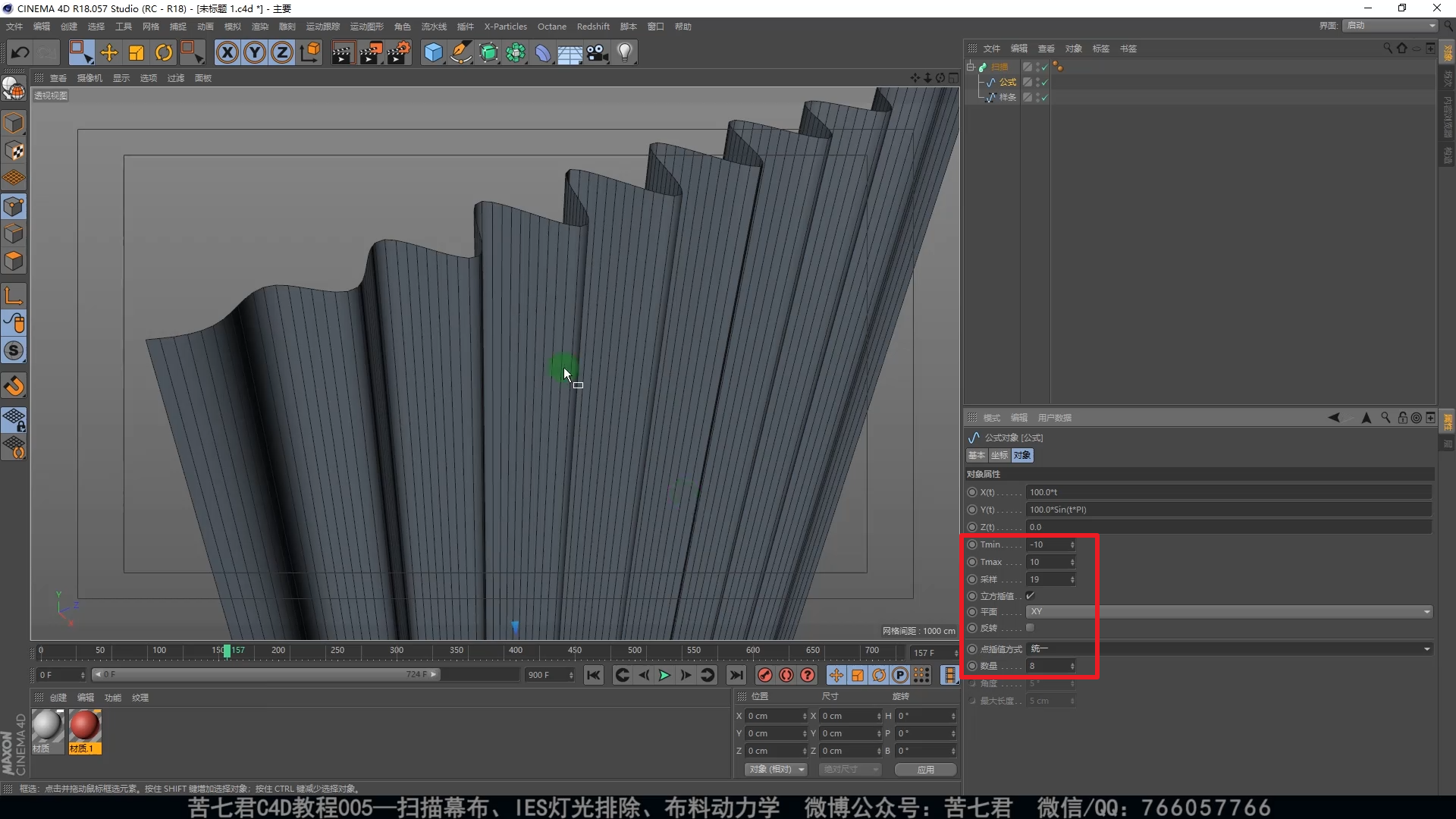Toggle X(t) animation radio circle
This screenshot has height=819, width=1456.
point(972,492)
